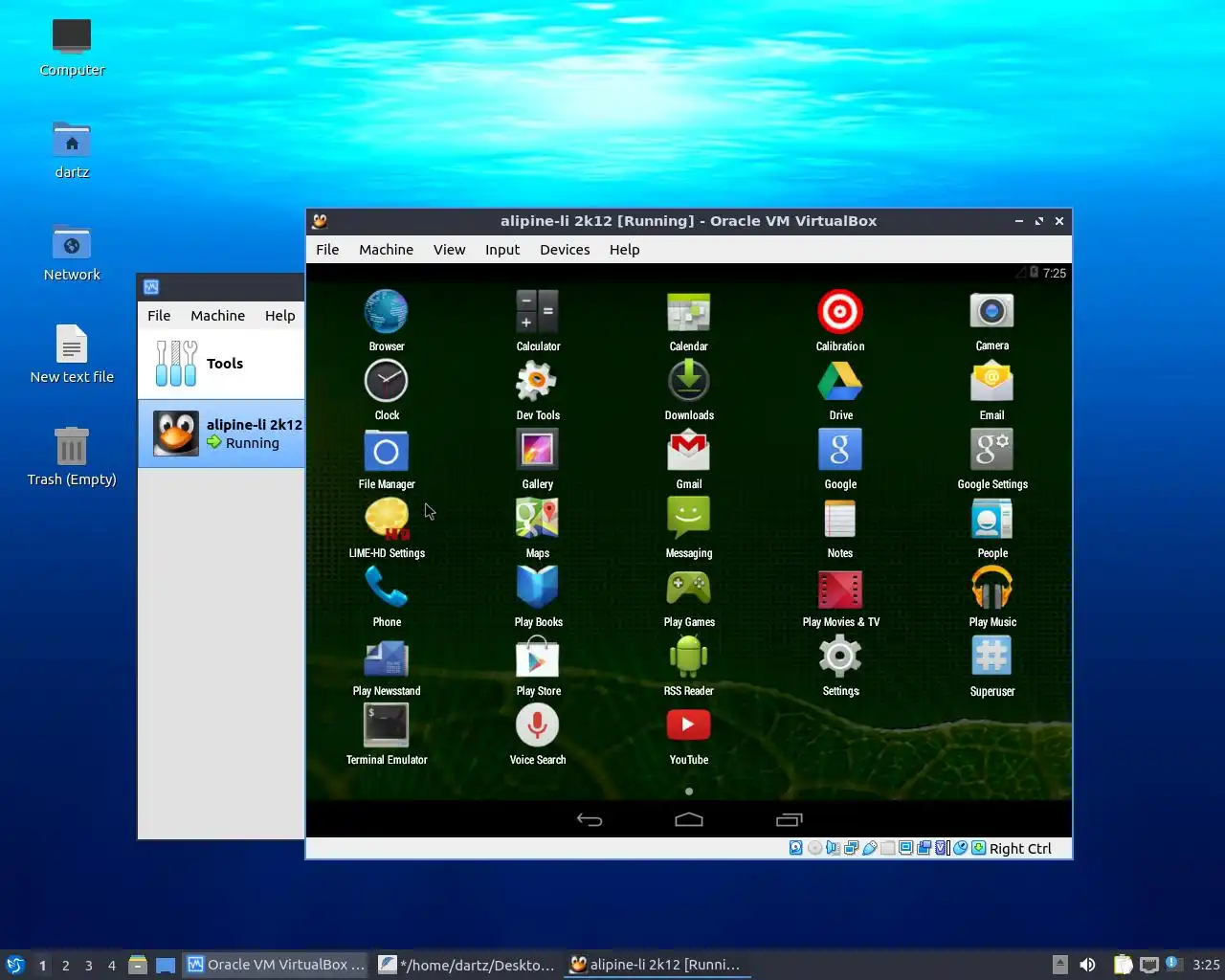Tap the Android home navigation button
1225x980 pixels.
click(689, 819)
